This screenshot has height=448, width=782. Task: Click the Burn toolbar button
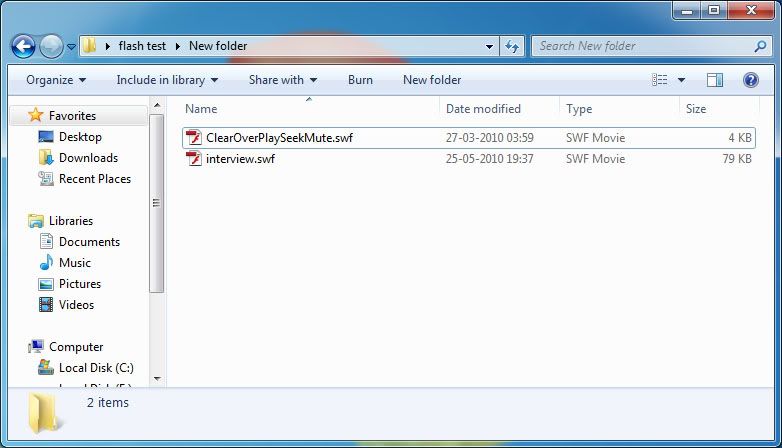[x=360, y=80]
